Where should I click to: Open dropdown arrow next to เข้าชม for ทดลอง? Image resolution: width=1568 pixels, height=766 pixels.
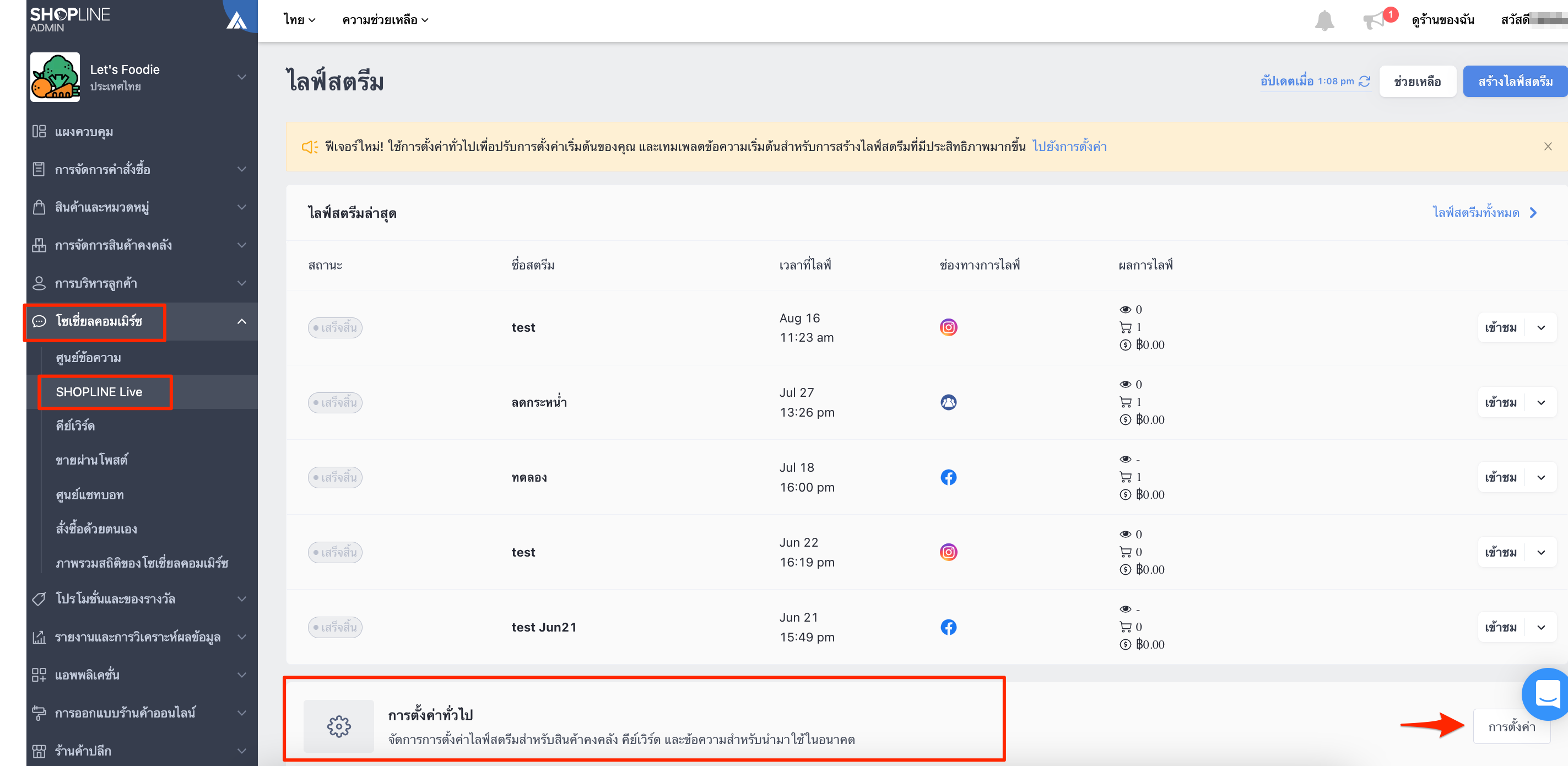[x=1541, y=477]
